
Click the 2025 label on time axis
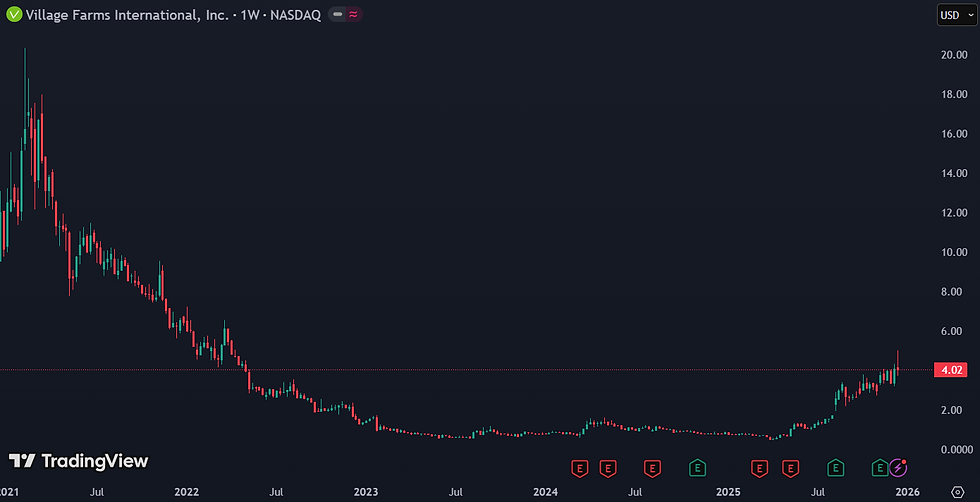click(728, 492)
